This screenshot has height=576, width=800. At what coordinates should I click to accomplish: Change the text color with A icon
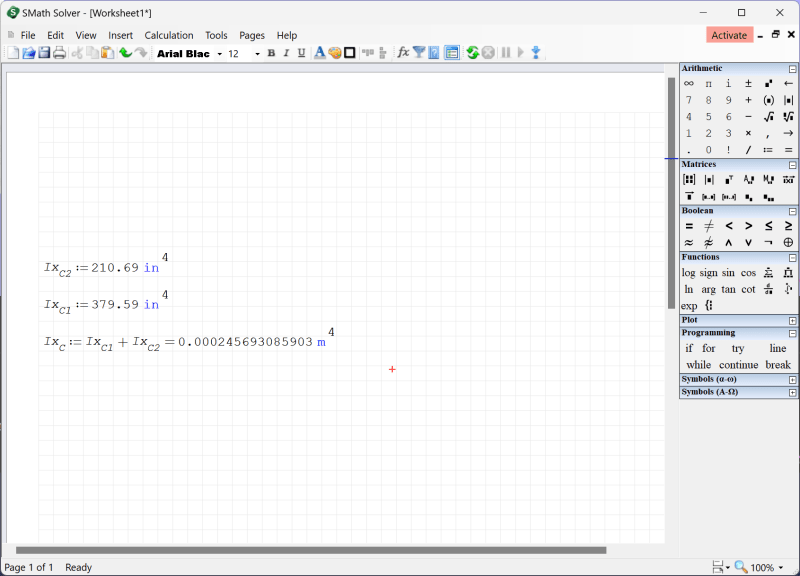(x=319, y=53)
